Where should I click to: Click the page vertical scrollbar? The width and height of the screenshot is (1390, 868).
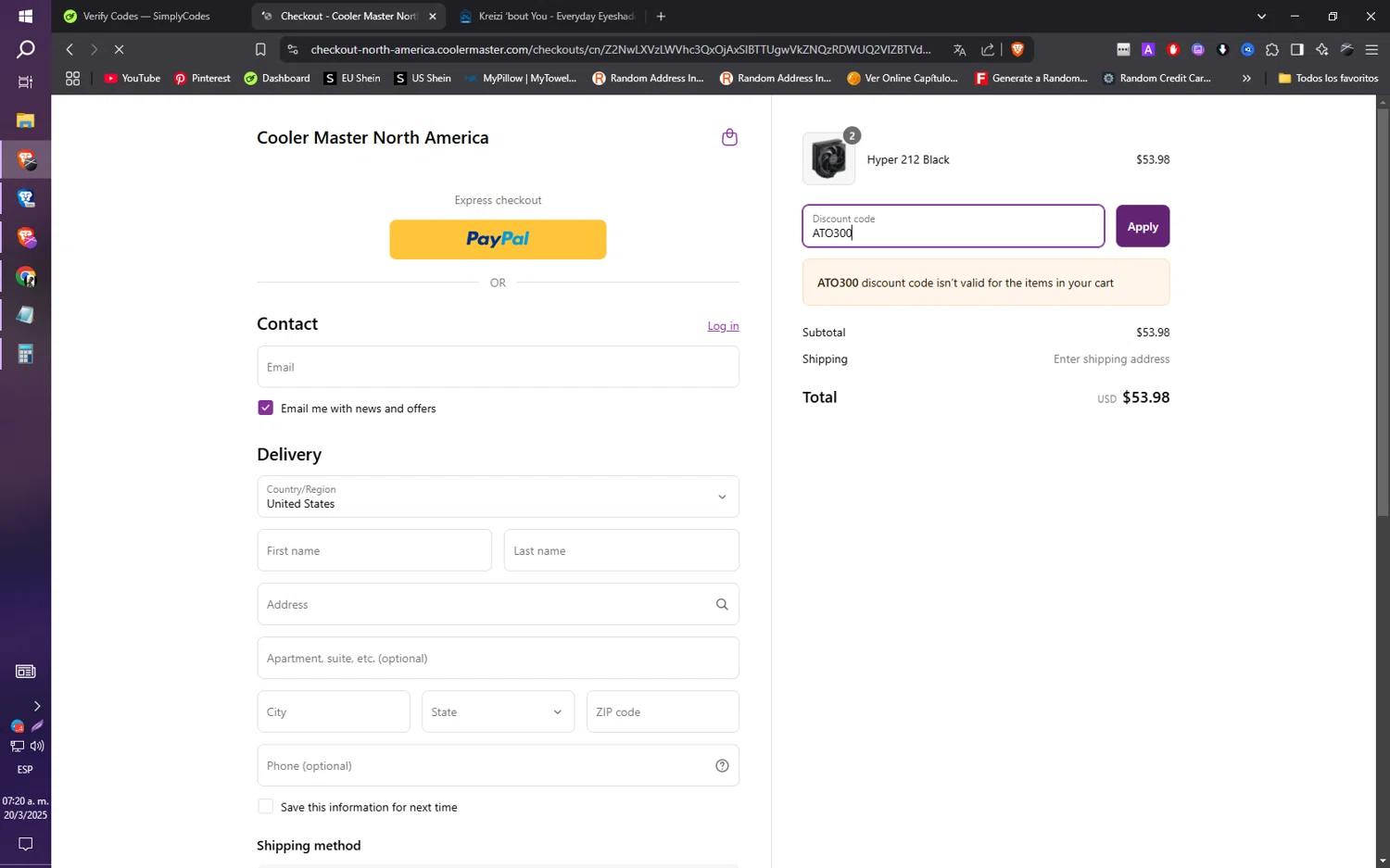click(1383, 310)
